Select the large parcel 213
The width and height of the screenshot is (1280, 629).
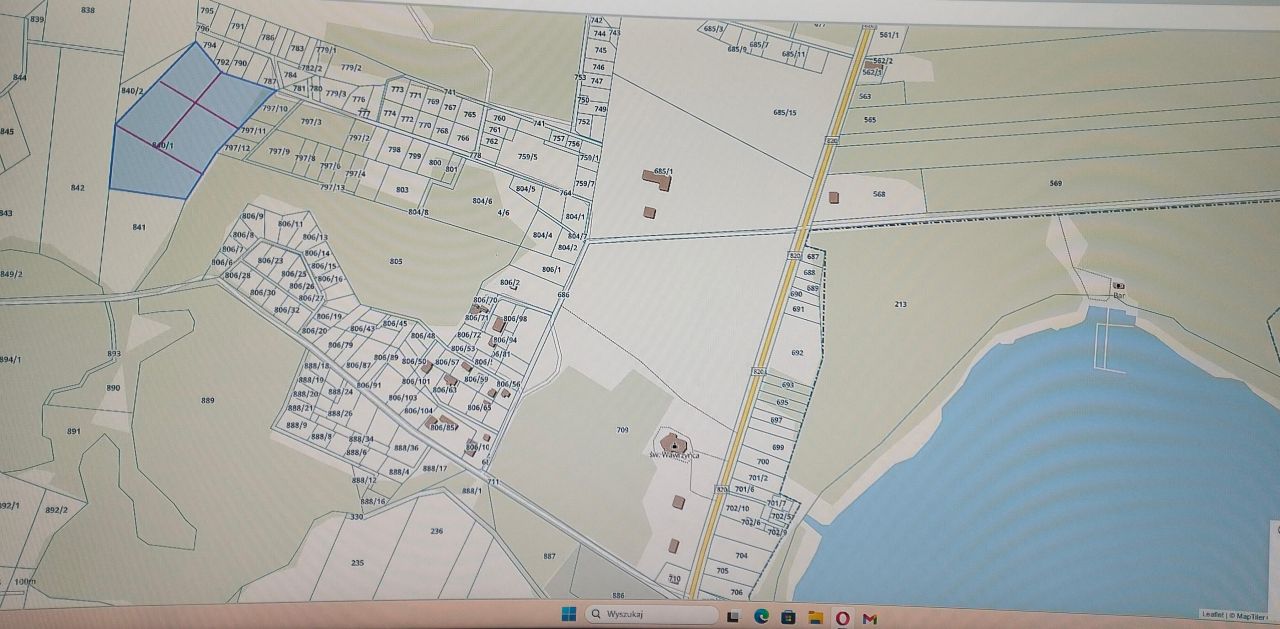click(x=900, y=304)
